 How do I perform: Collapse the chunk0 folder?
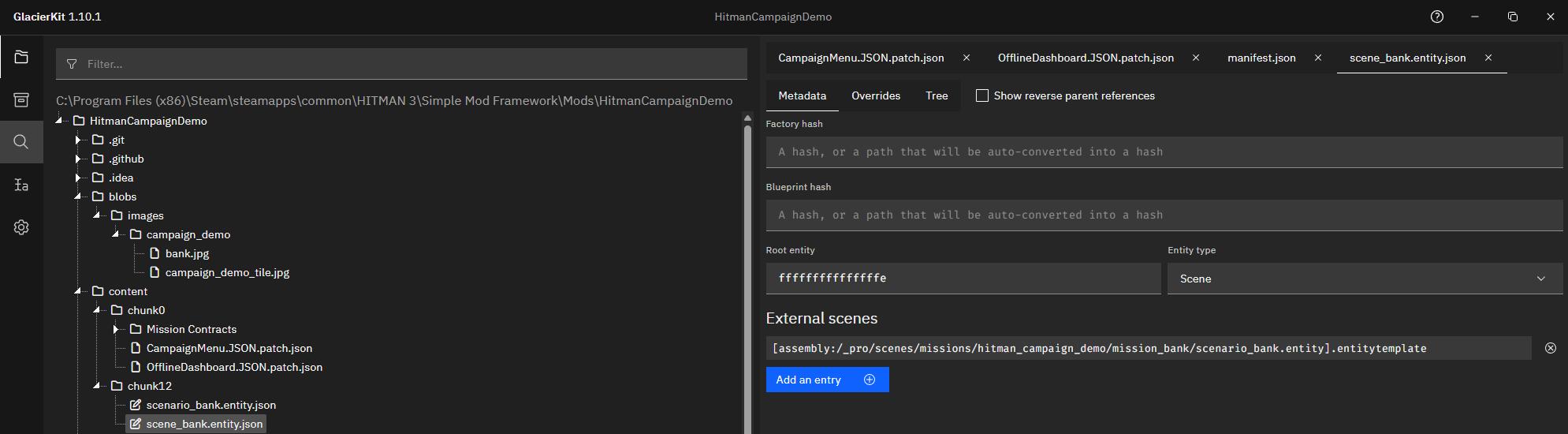tap(97, 310)
